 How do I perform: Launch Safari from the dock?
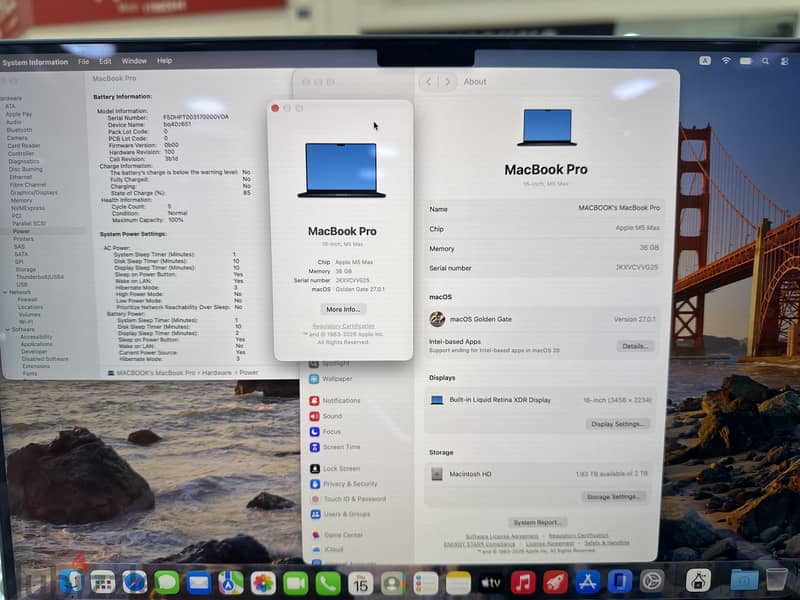click(134, 582)
